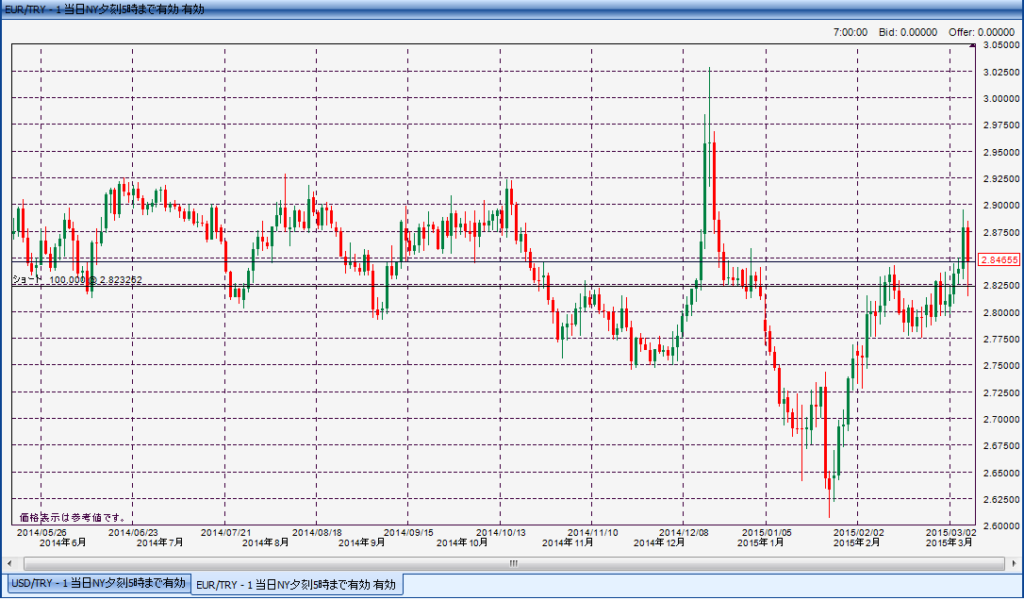Click the reference price notice text at bottom-left
This screenshot has width=1024, height=600.
(x=73, y=517)
